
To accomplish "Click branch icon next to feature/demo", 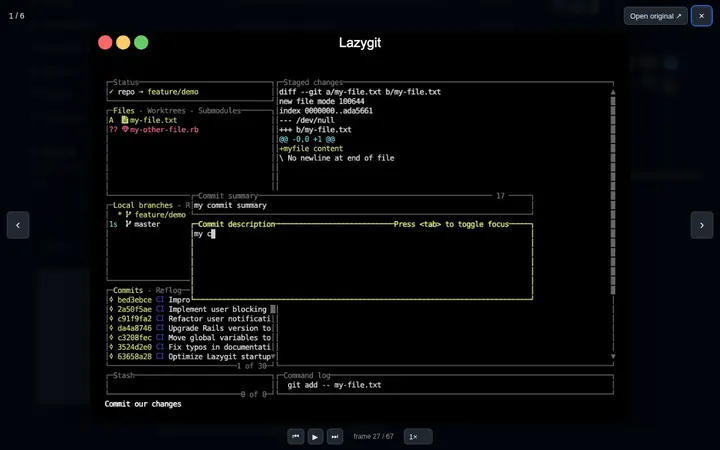I will pyautogui.click(x=128, y=214).
